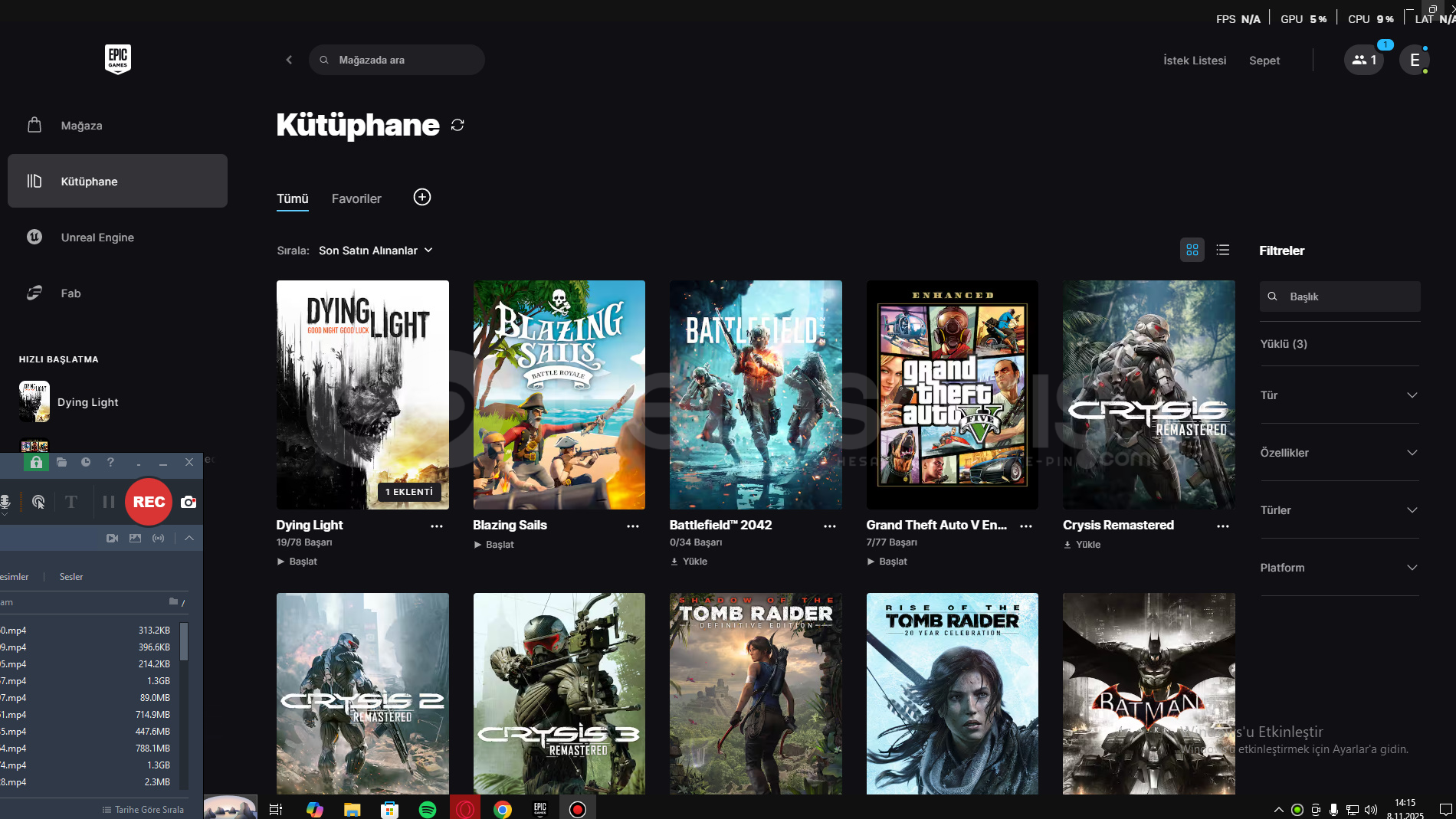Switch to the Tümü tab
1456x819 pixels.
pos(292,199)
